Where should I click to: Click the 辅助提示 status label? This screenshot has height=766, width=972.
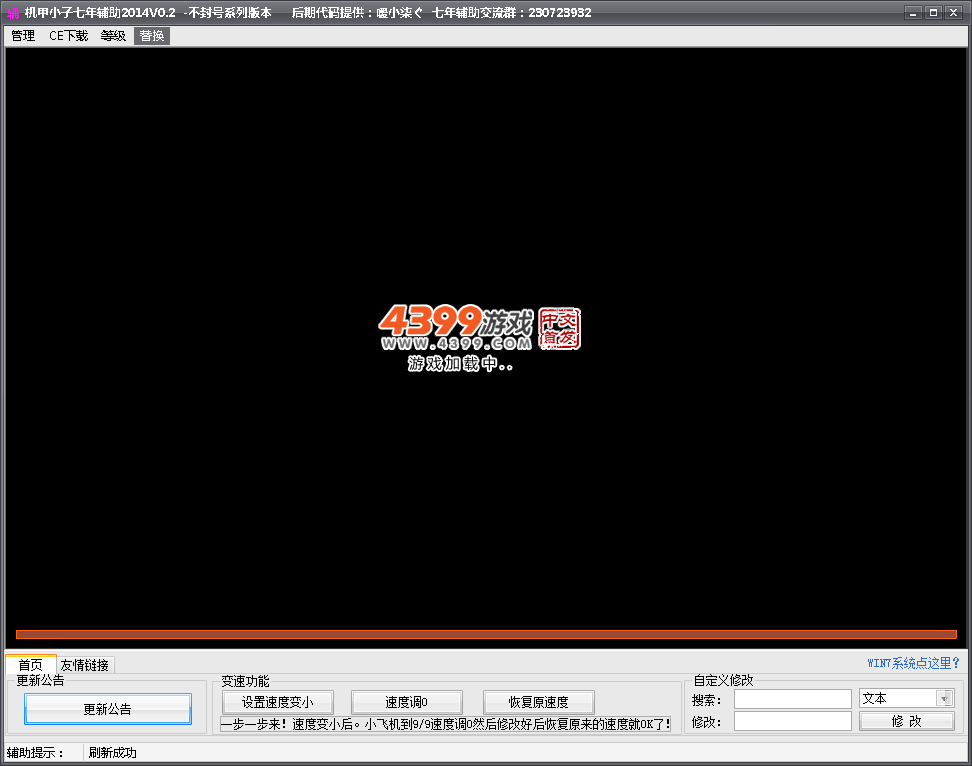click(x=35, y=752)
